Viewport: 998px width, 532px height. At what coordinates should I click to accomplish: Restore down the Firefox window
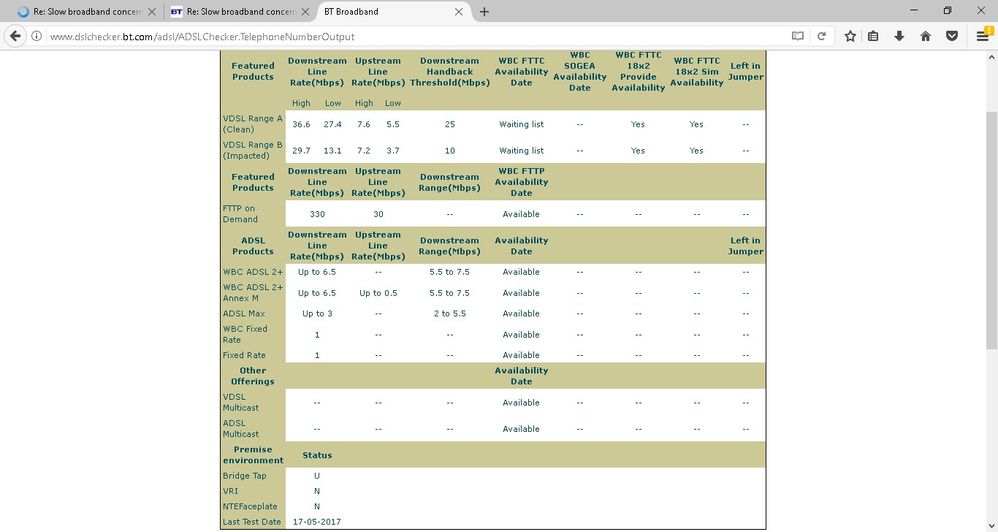point(948,10)
